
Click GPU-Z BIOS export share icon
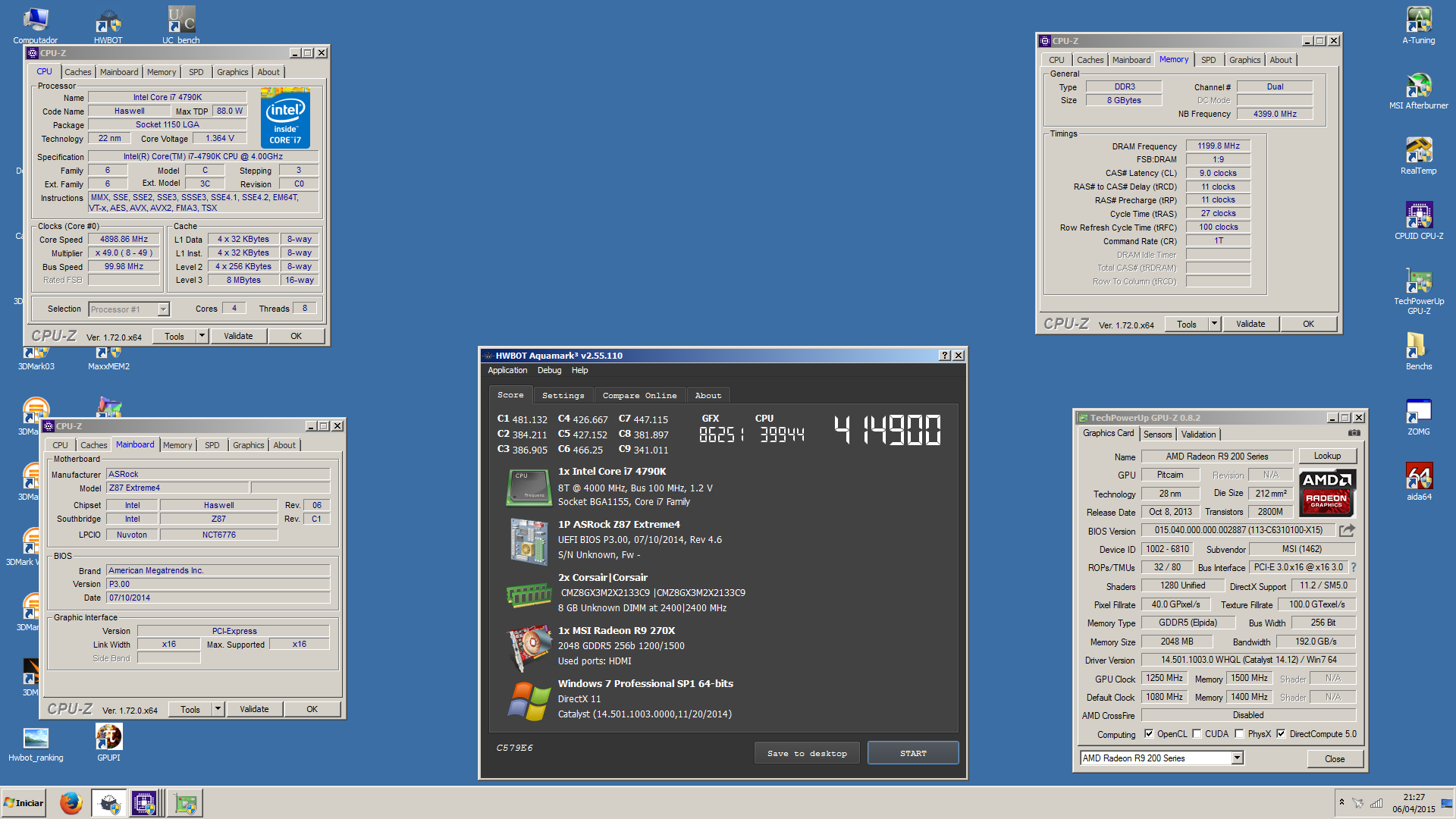[x=1347, y=530]
